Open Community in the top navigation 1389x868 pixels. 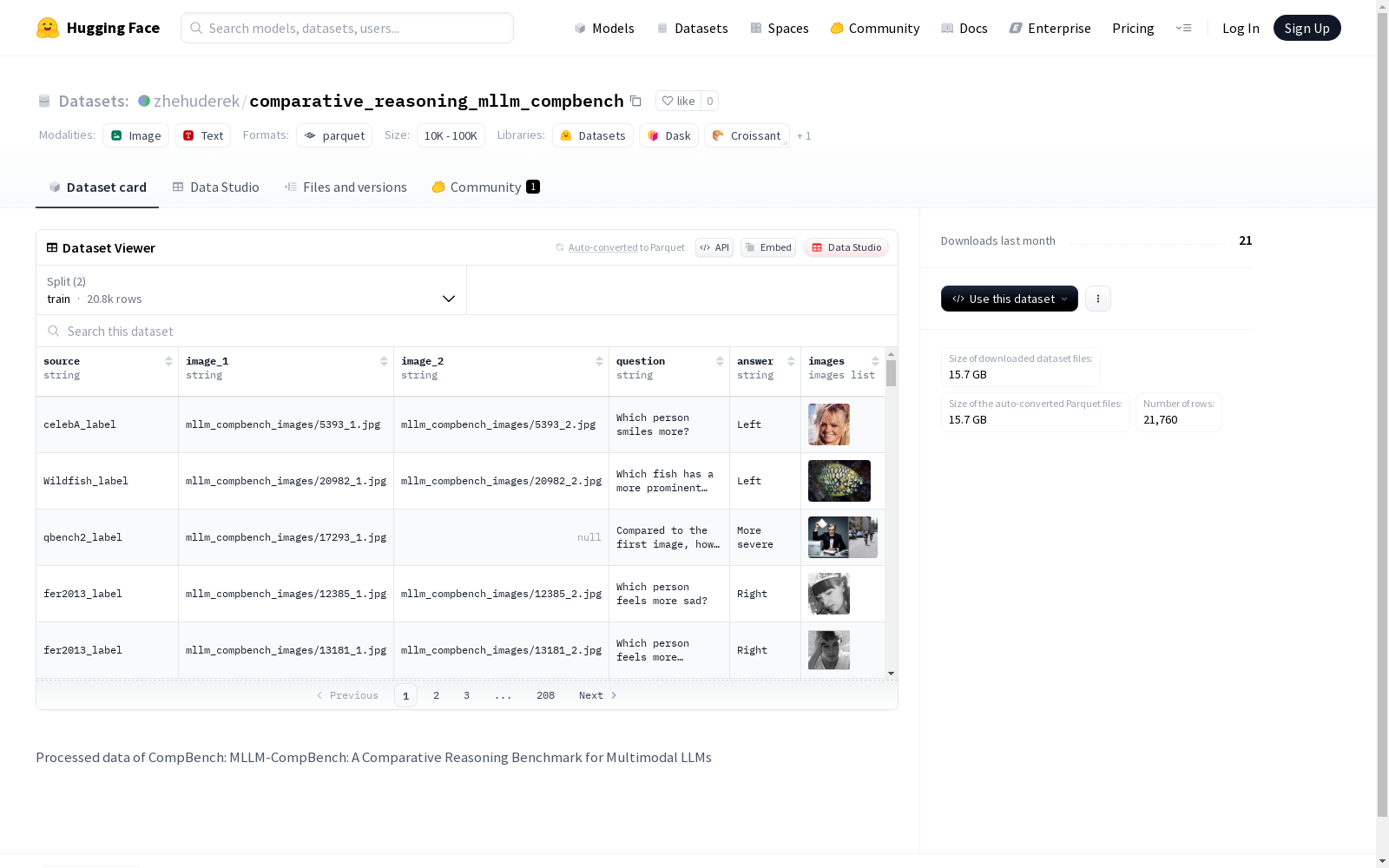(x=875, y=28)
